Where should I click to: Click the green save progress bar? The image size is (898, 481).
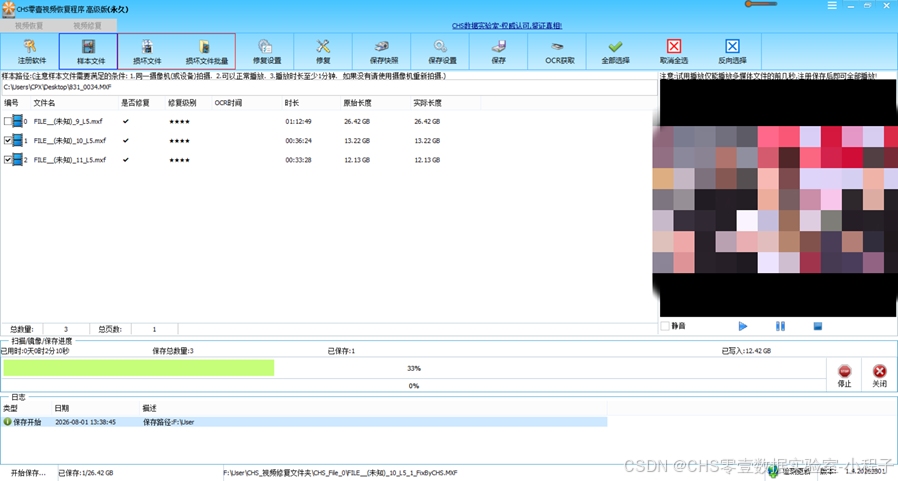(x=139, y=368)
